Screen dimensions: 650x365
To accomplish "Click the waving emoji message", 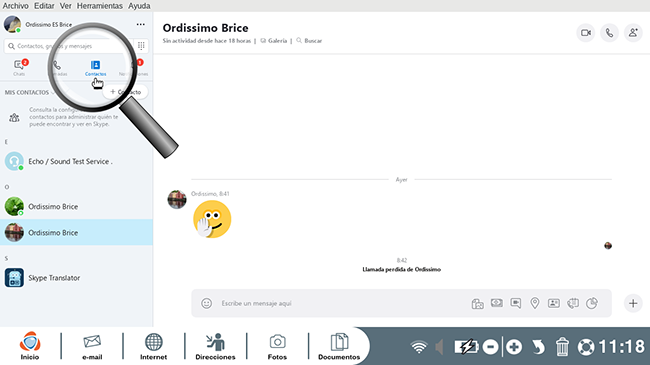I will tap(212, 219).
